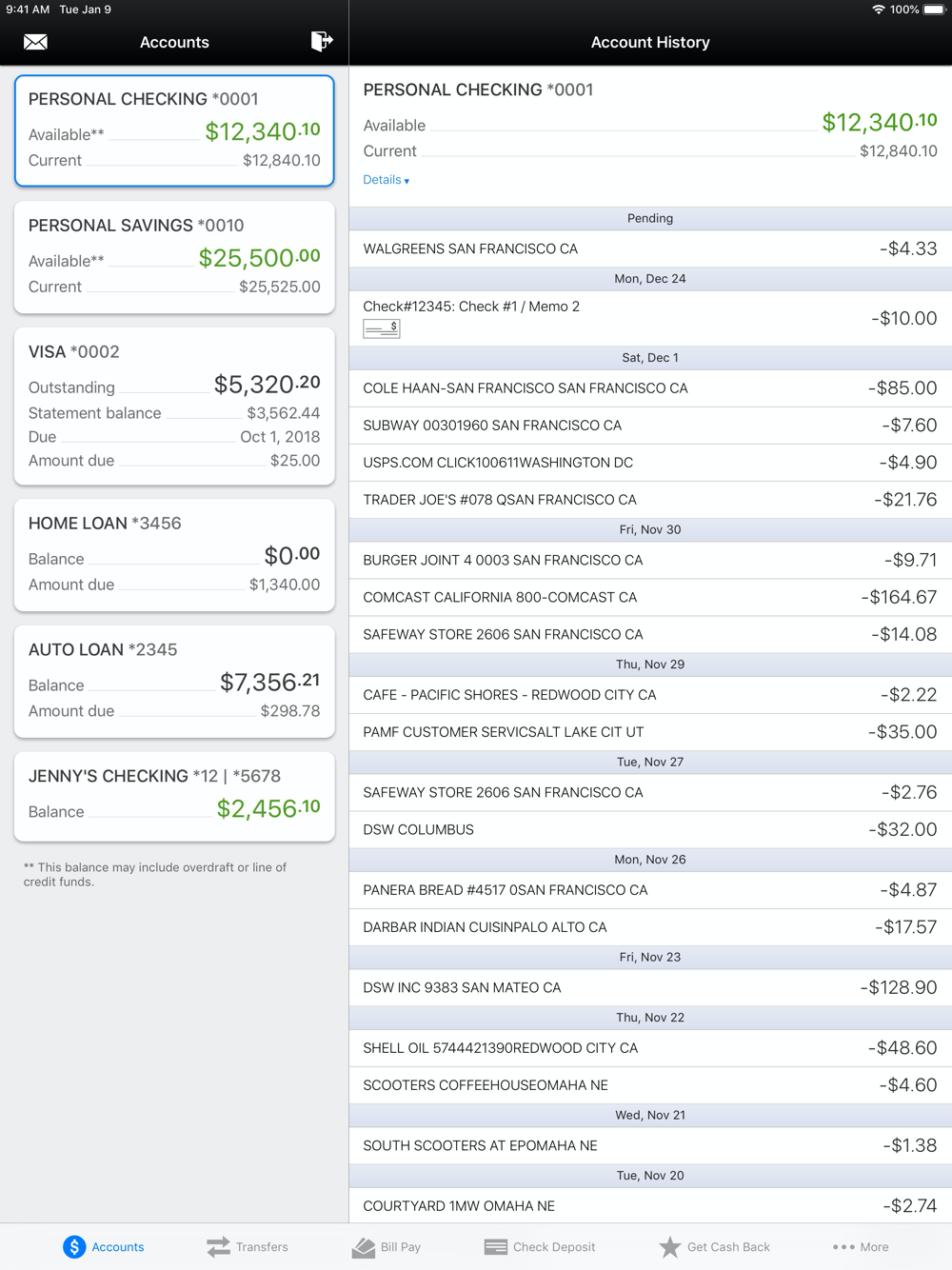The image size is (952, 1270).
Task: Tap the log out door icon
Action: click(322, 41)
